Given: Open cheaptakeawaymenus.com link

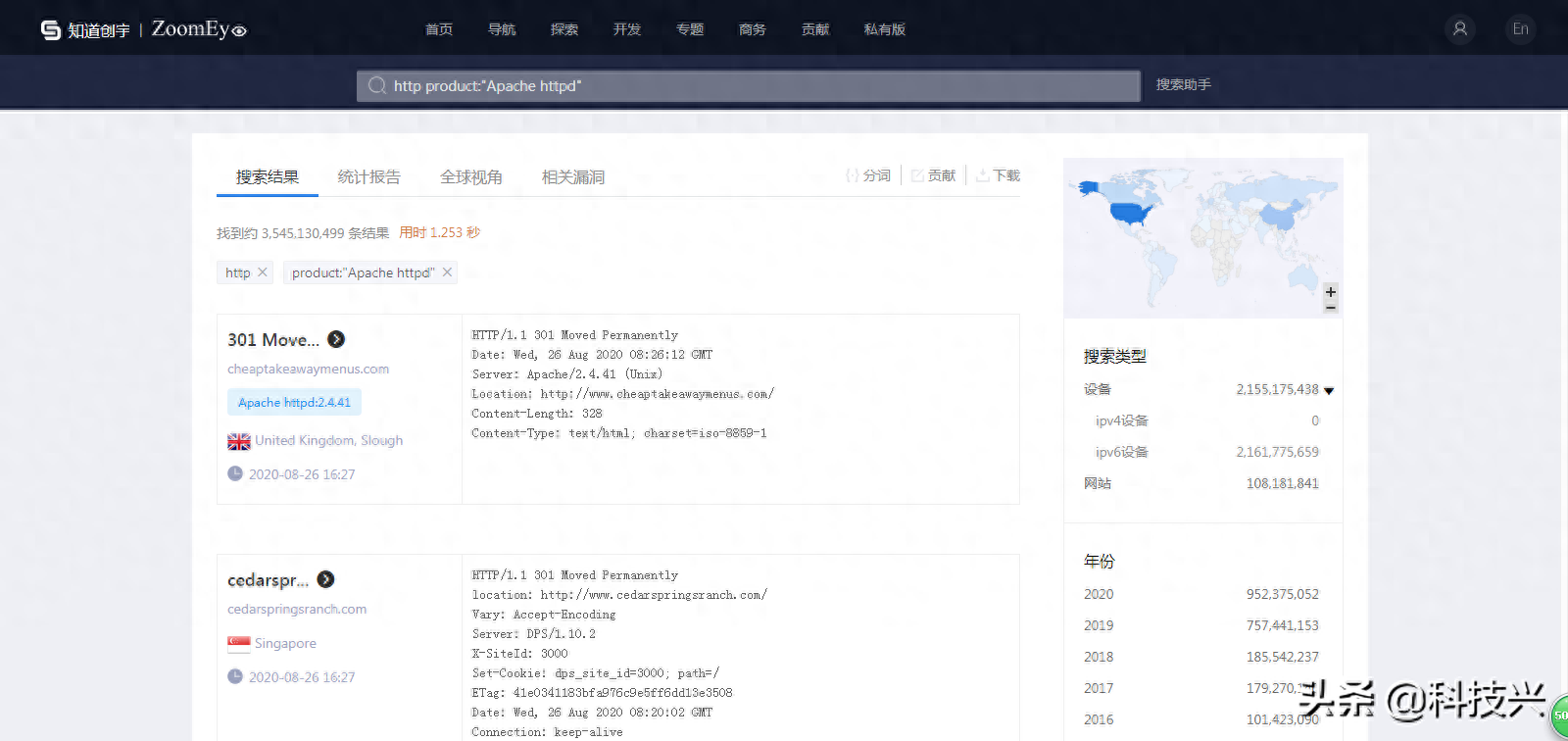Looking at the screenshot, I should click(309, 370).
